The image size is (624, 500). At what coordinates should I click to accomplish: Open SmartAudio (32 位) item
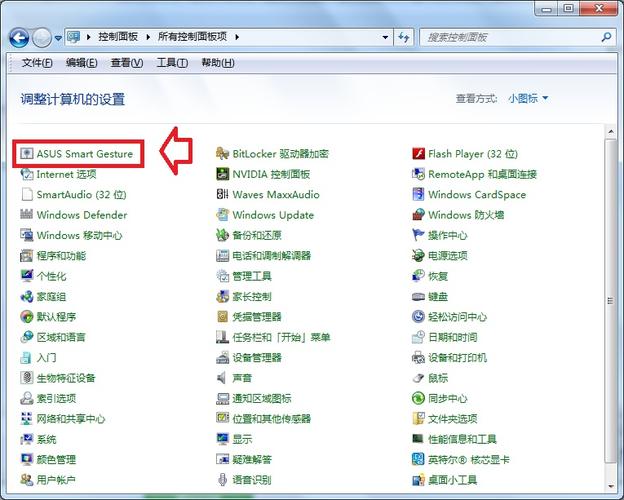pos(73,194)
